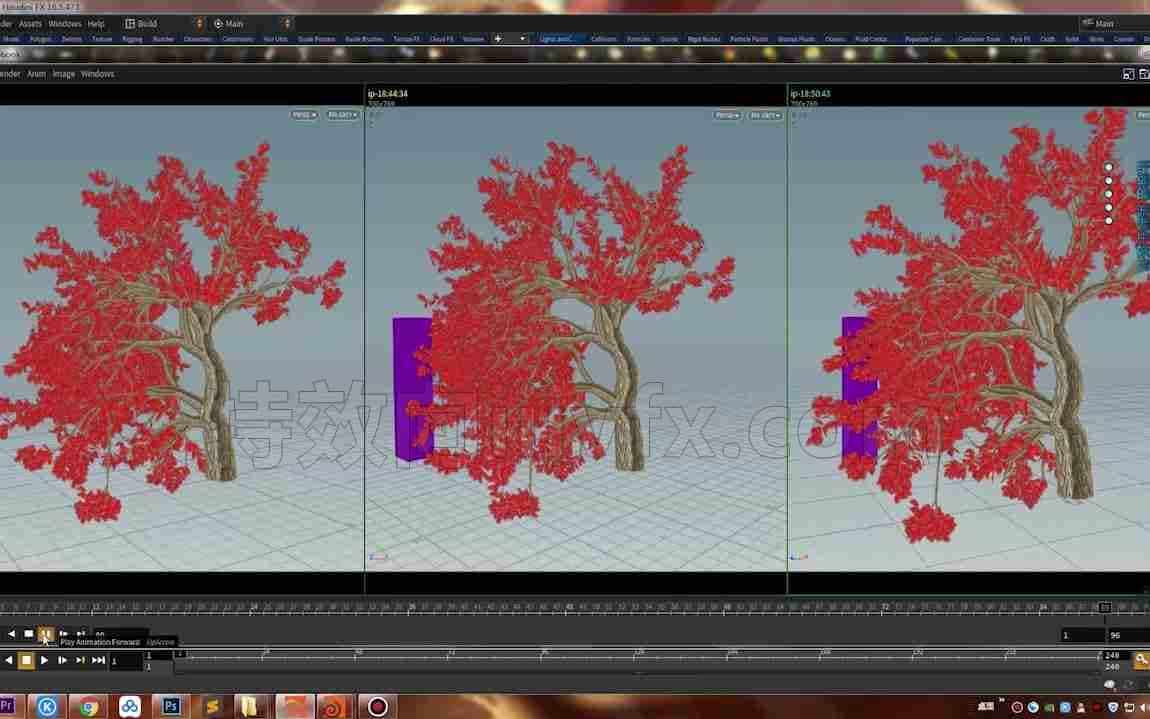Switch to the Terrain FX shelf tab

coord(406,39)
